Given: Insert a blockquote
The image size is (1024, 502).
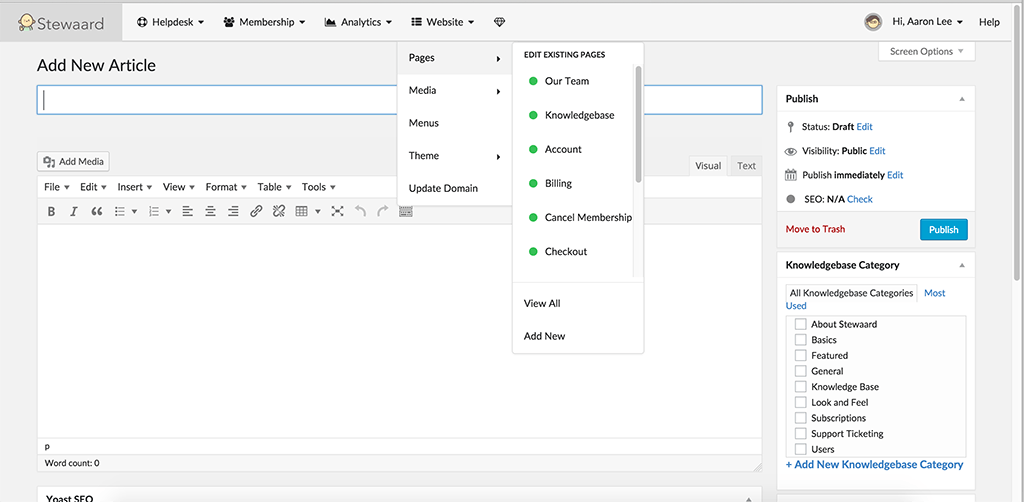Looking at the screenshot, I should (x=97, y=211).
